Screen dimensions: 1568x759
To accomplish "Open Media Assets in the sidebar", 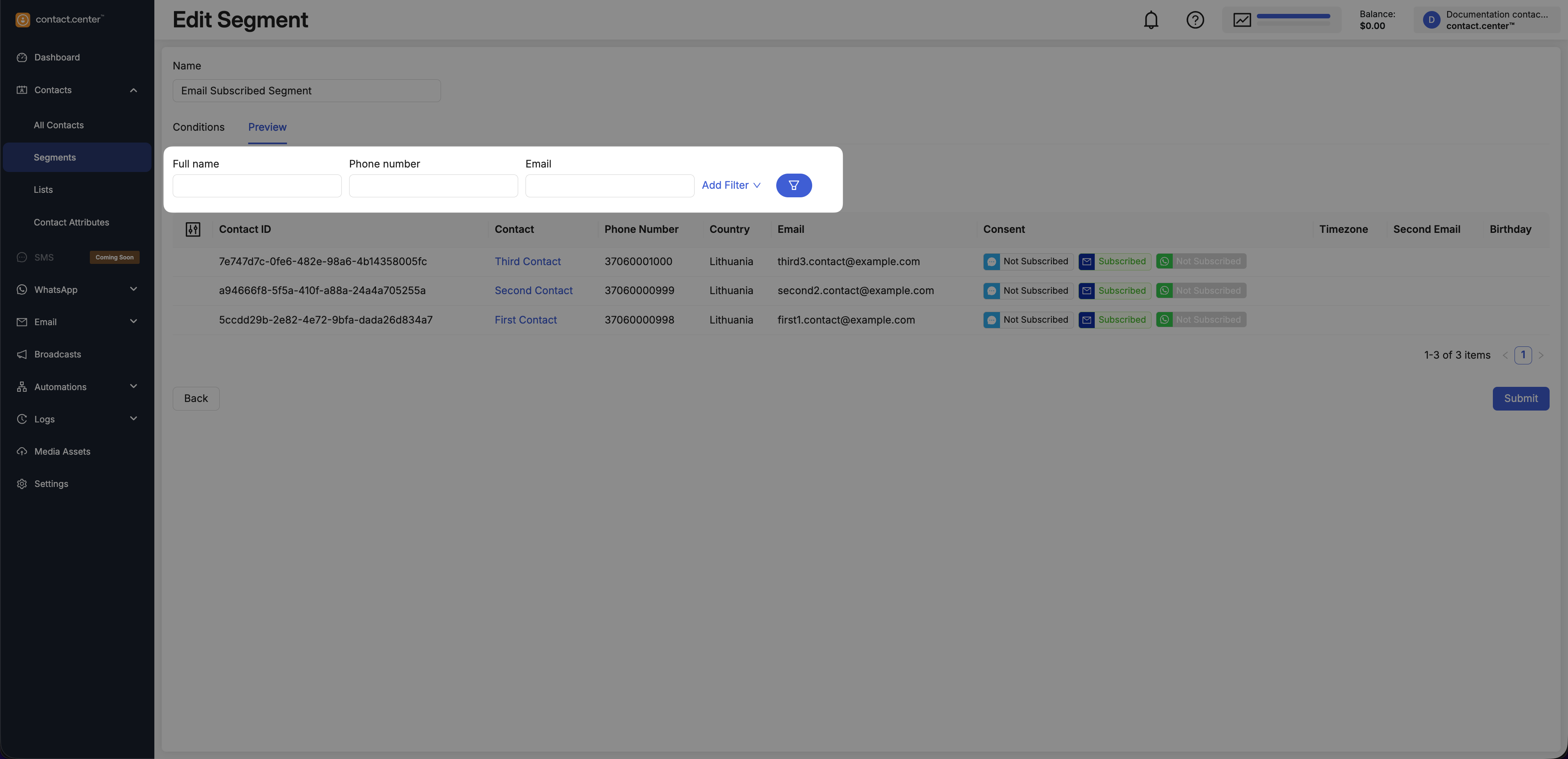I will (62, 451).
